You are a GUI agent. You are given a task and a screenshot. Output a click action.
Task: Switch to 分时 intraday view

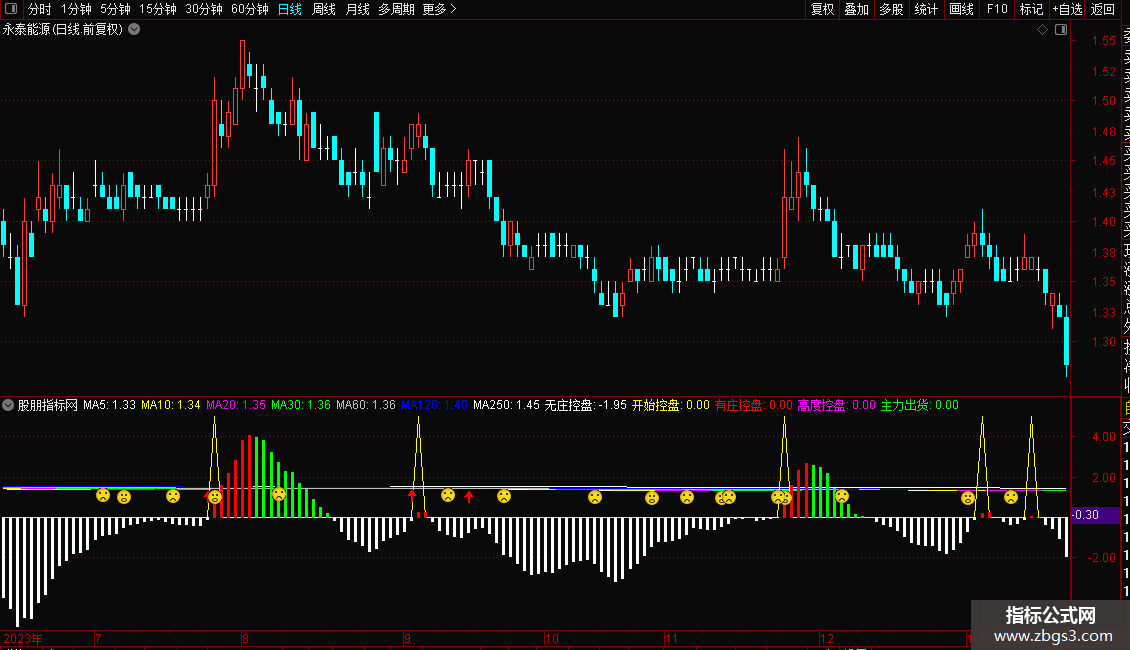pyautogui.click(x=40, y=9)
